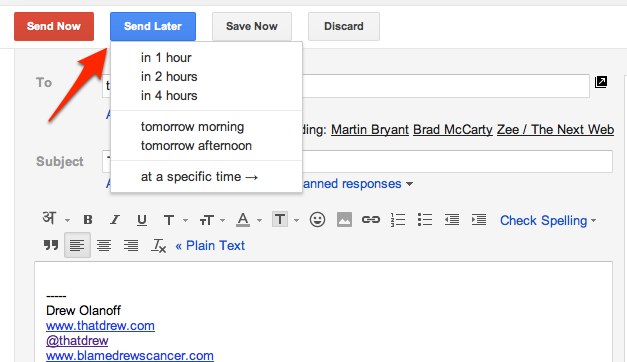Viewport: 627px width, 362px height.
Task: Center-align the message text
Action: point(104,245)
